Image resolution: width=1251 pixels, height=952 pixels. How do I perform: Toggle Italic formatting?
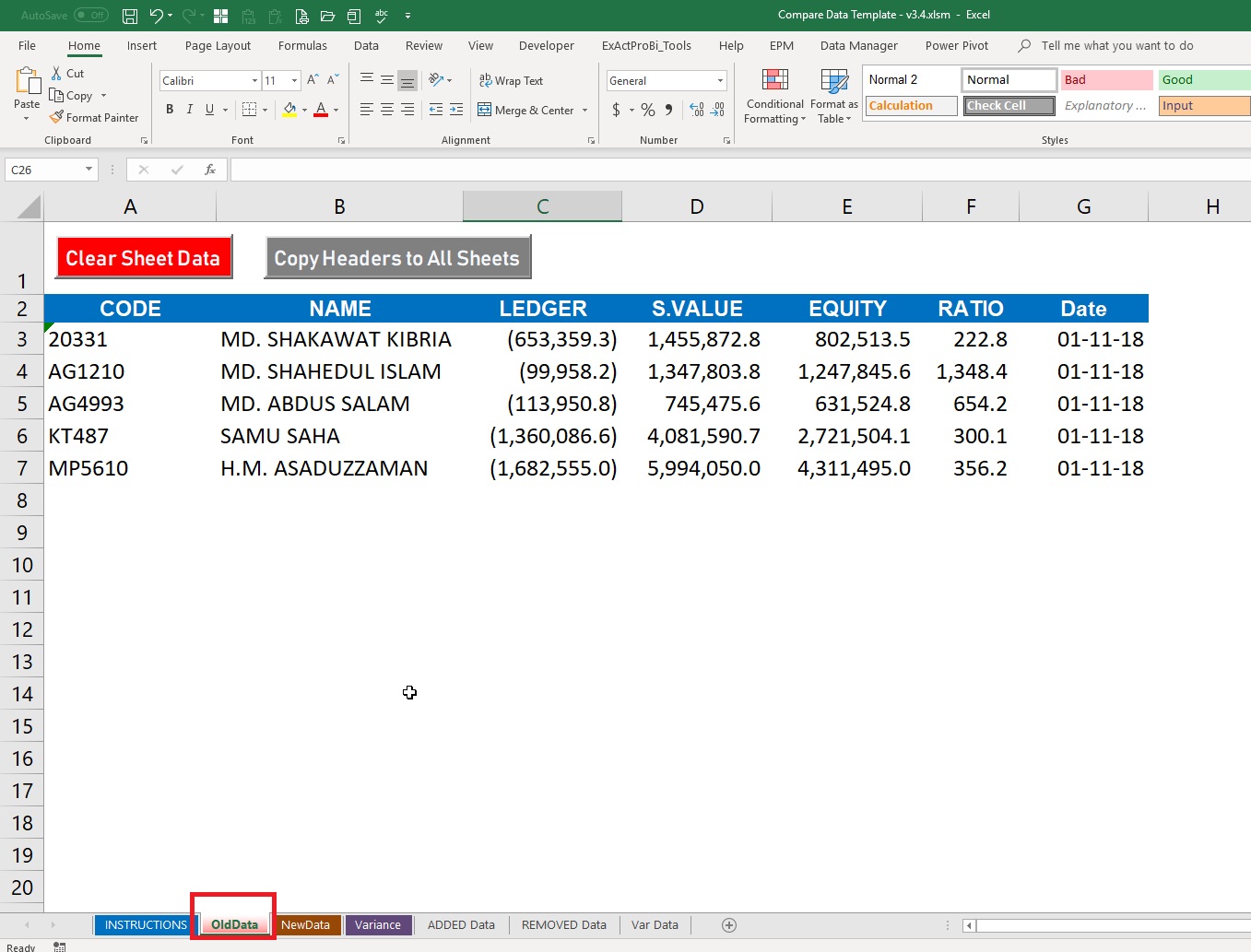coord(190,110)
